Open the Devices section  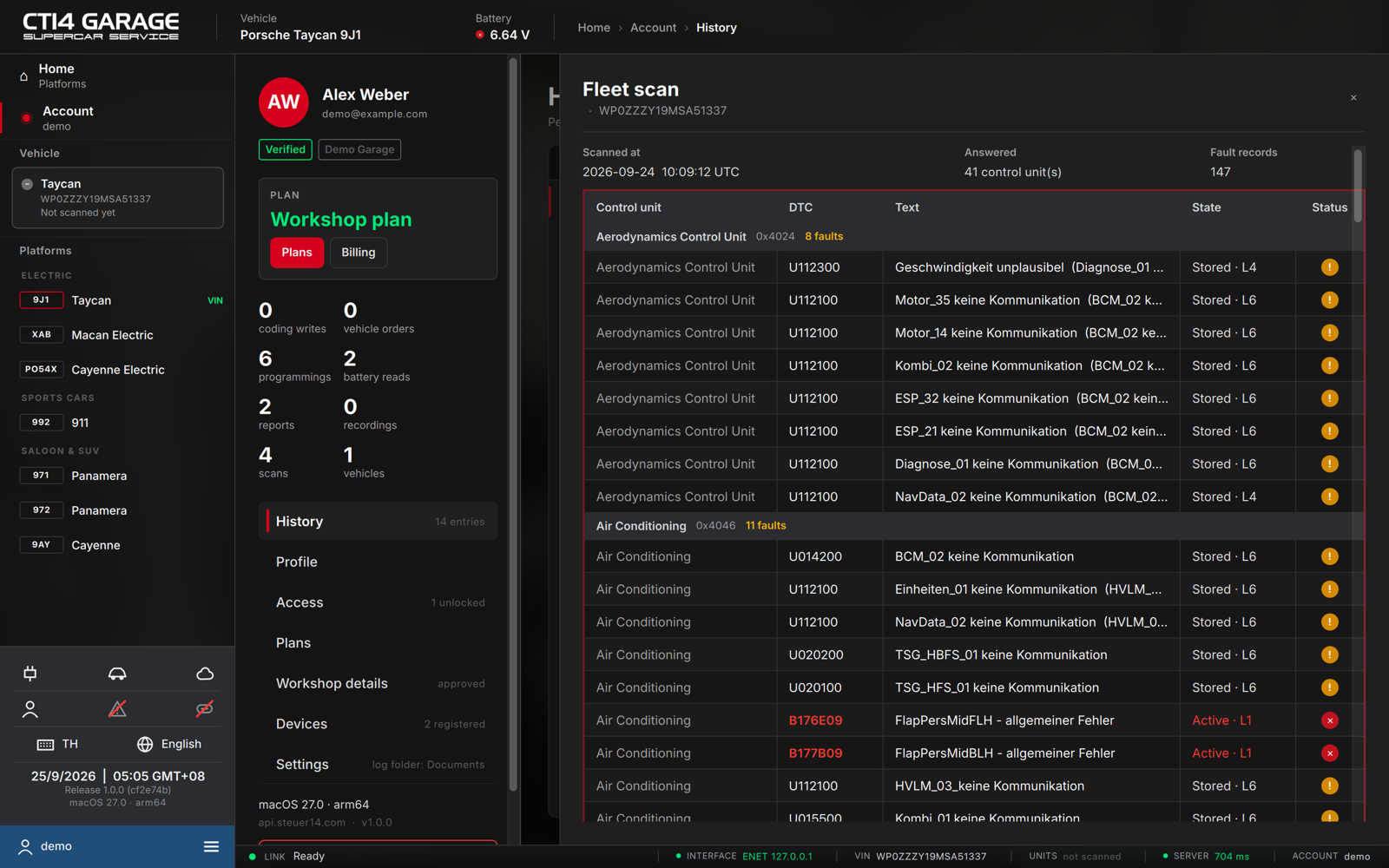tap(378, 724)
